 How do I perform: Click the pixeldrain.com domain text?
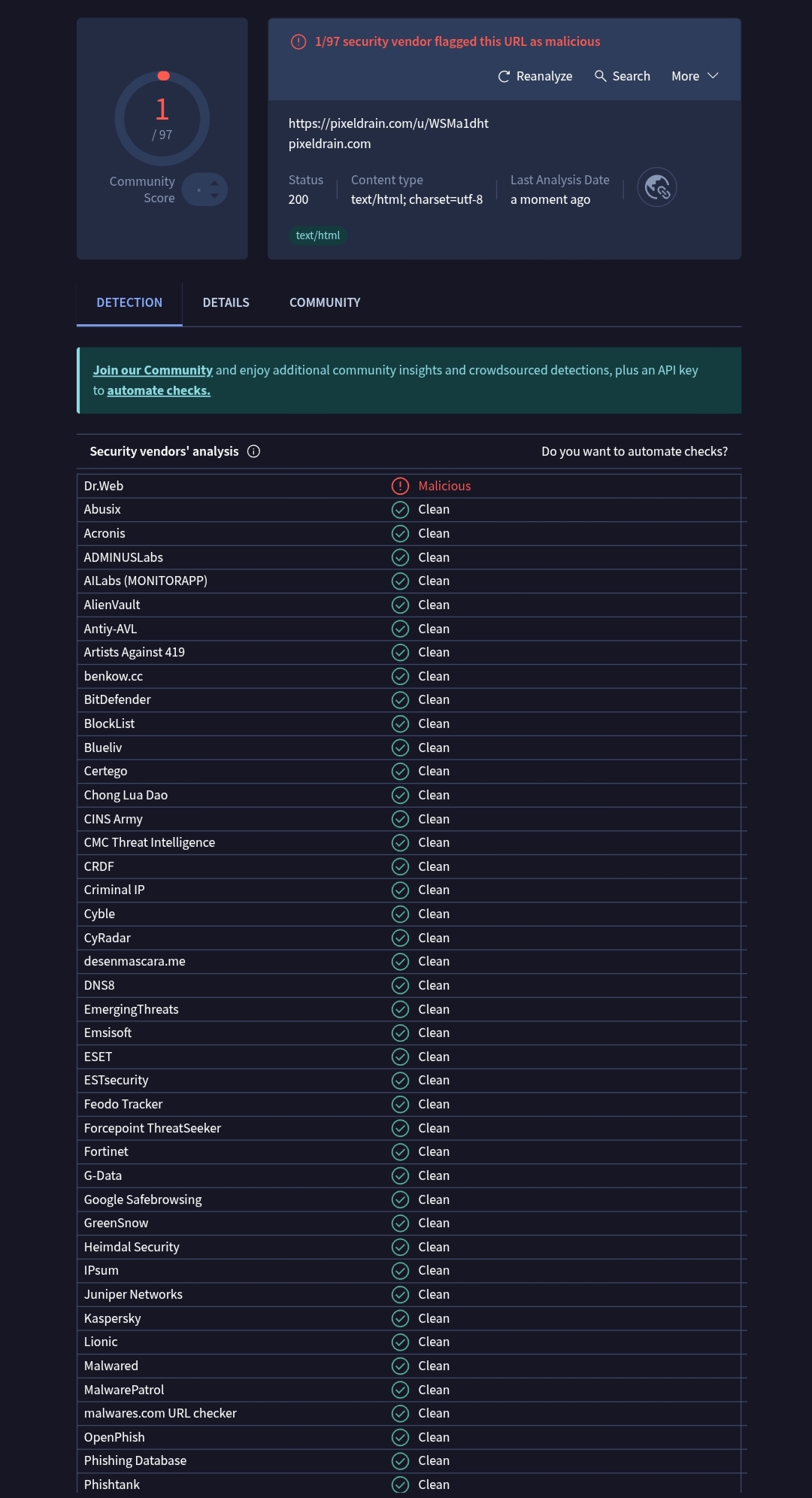pyautogui.click(x=329, y=144)
